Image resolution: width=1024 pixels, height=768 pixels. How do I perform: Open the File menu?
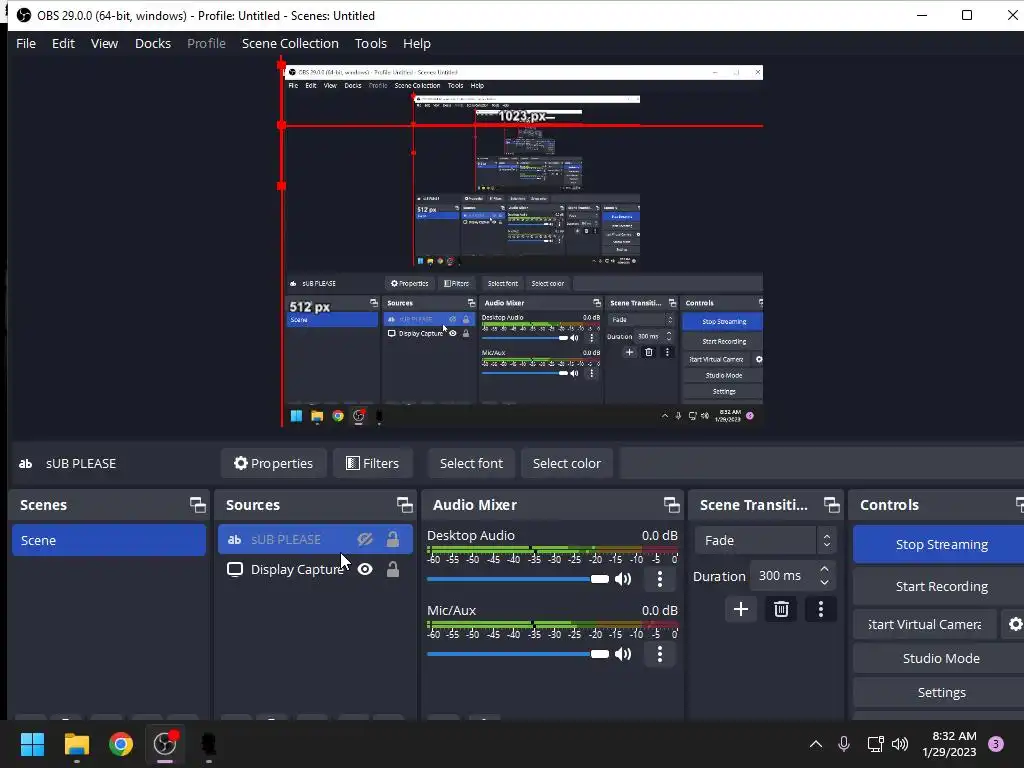click(x=26, y=43)
